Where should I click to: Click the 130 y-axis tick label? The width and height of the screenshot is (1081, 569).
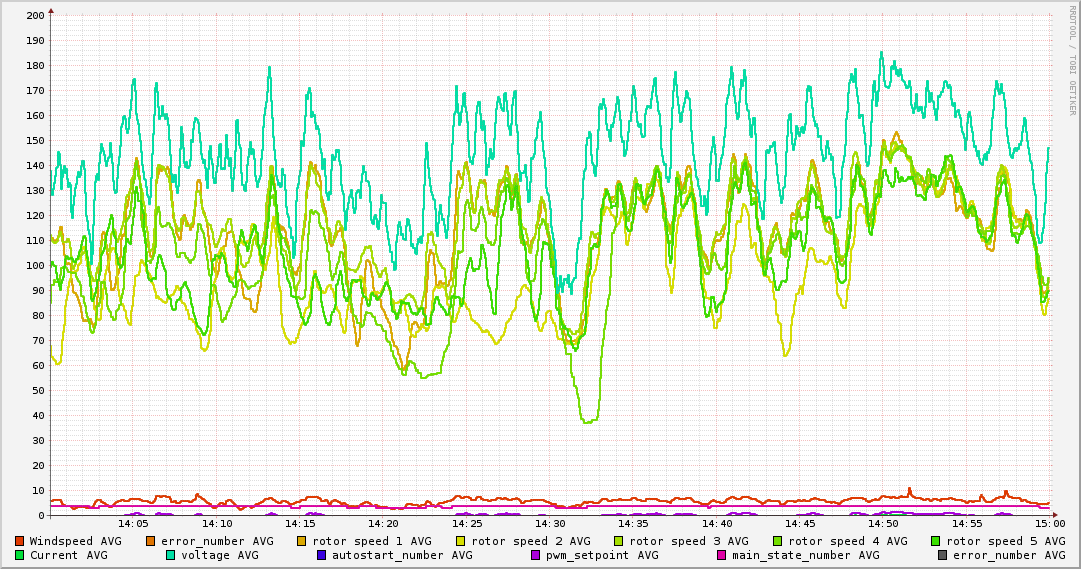click(x=34, y=190)
